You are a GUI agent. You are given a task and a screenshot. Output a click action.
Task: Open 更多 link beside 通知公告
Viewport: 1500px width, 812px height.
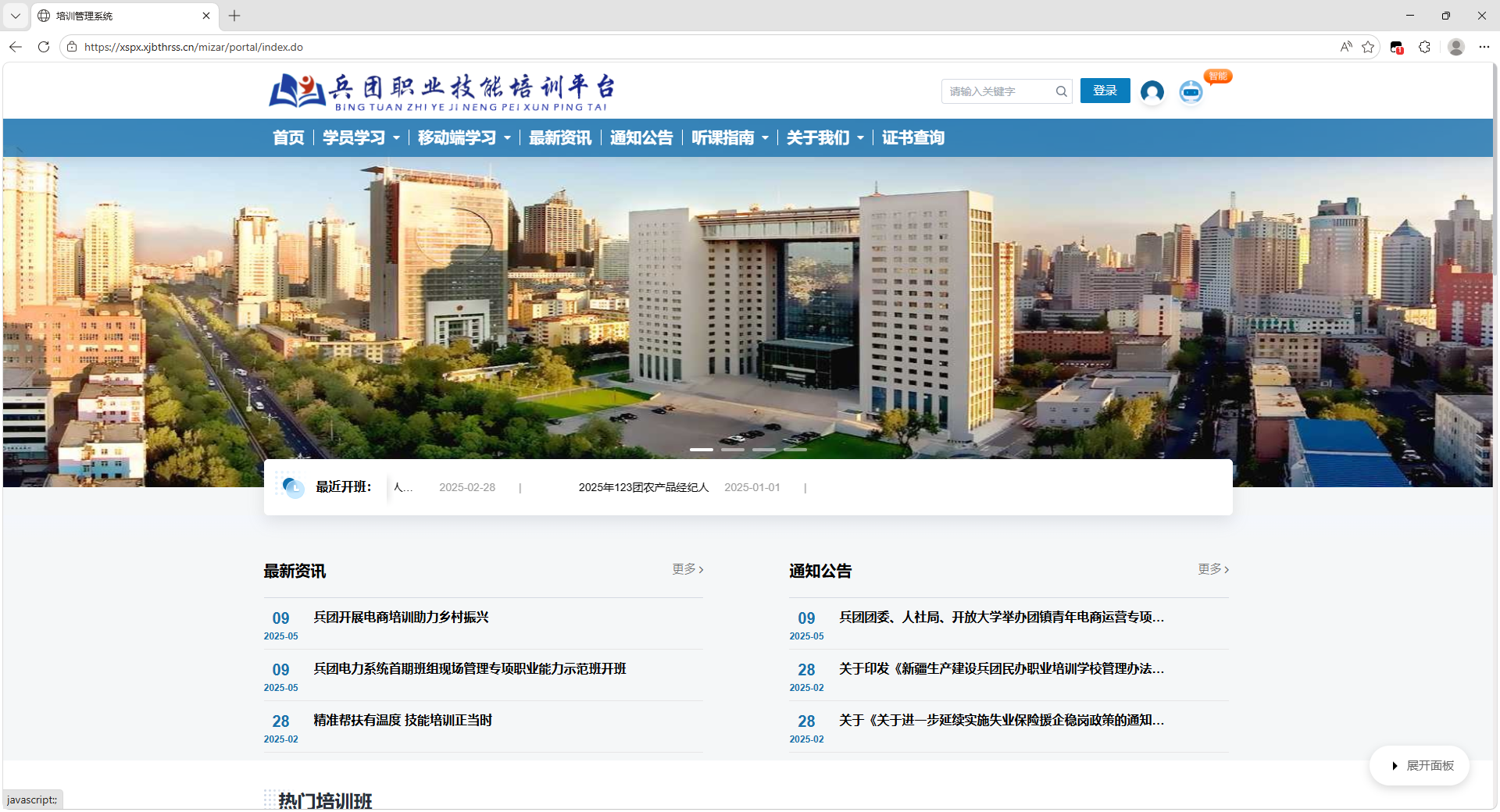pos(1213,569)
